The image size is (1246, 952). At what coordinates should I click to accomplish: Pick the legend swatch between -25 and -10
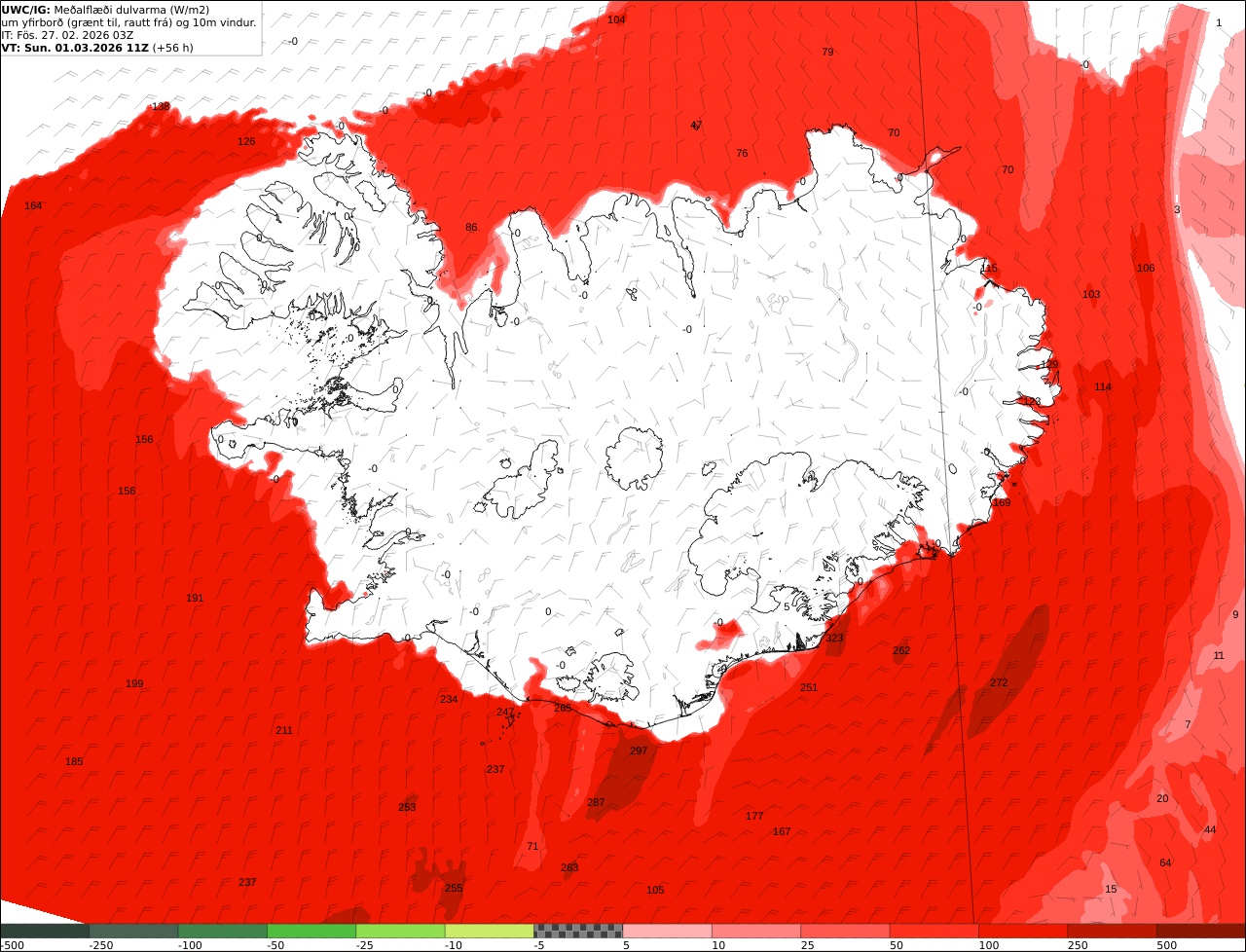[x=401, y=931]
